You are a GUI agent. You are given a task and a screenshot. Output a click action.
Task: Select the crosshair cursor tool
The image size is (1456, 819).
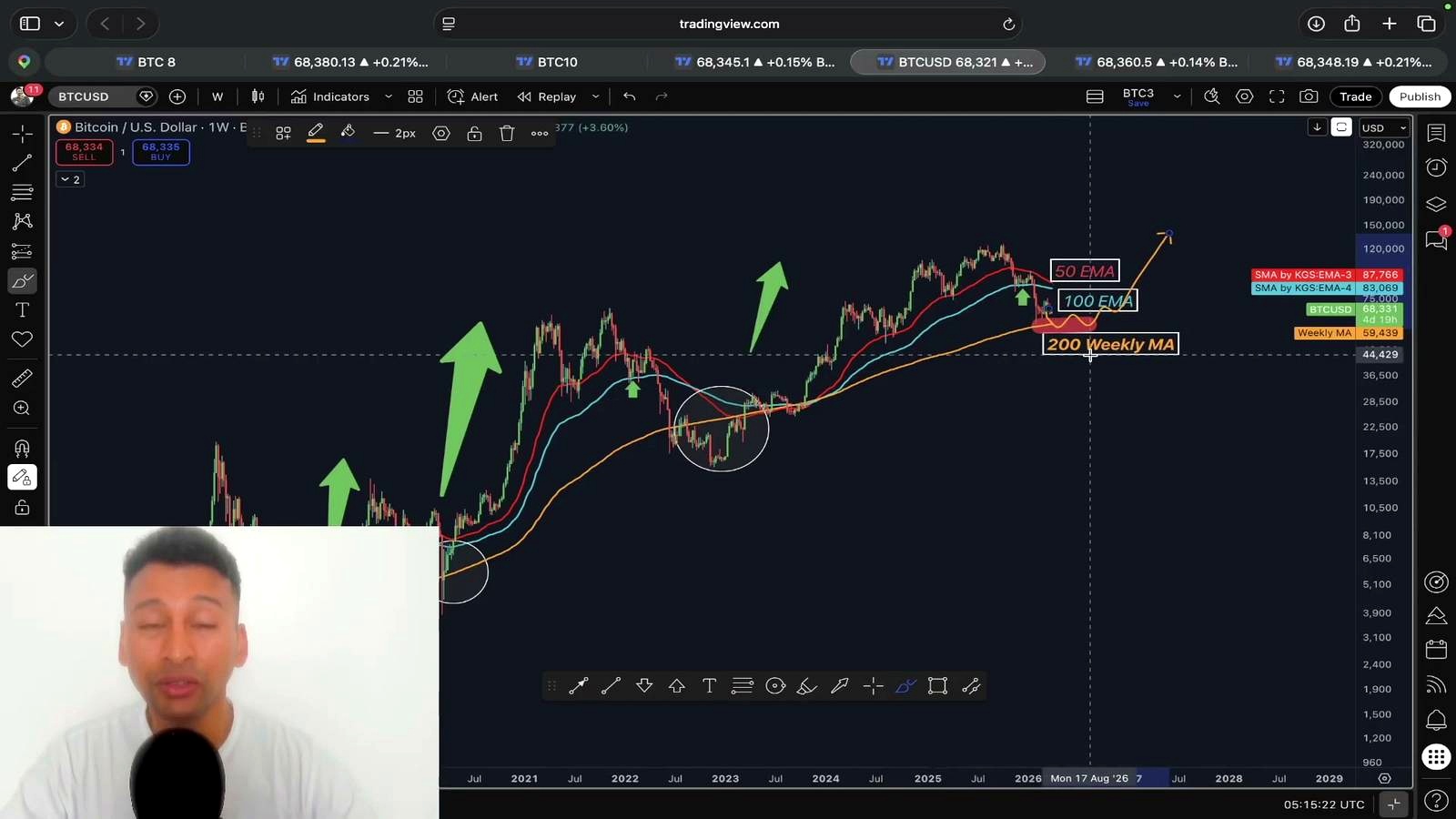point(22,134)
